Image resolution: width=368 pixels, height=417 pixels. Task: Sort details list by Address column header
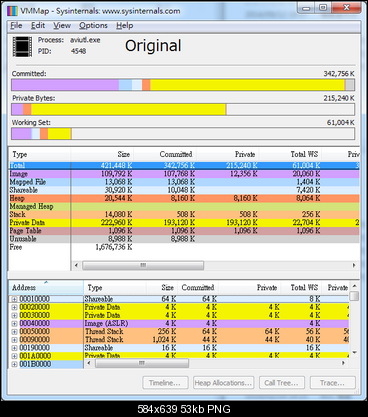(46, 287)
